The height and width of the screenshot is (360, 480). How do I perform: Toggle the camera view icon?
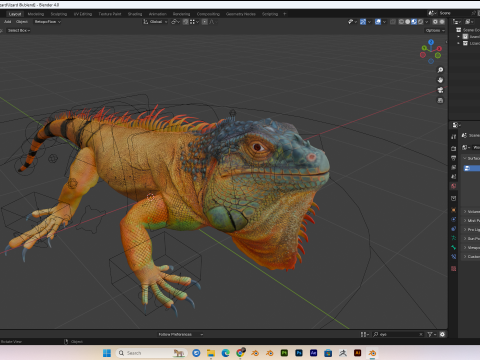click(x=440, y=90)
